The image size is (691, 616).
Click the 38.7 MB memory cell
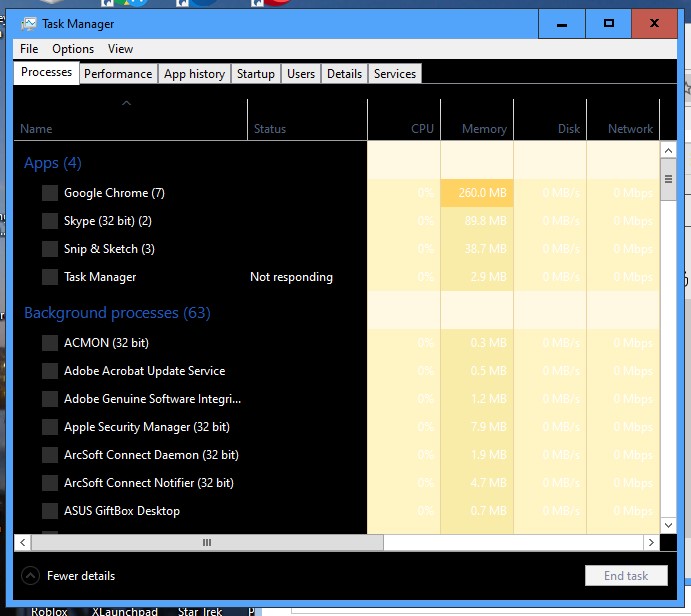(477, 249)
